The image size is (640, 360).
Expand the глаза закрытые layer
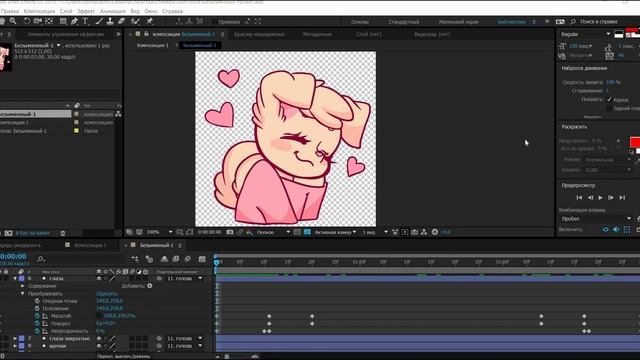click(15, 338)
